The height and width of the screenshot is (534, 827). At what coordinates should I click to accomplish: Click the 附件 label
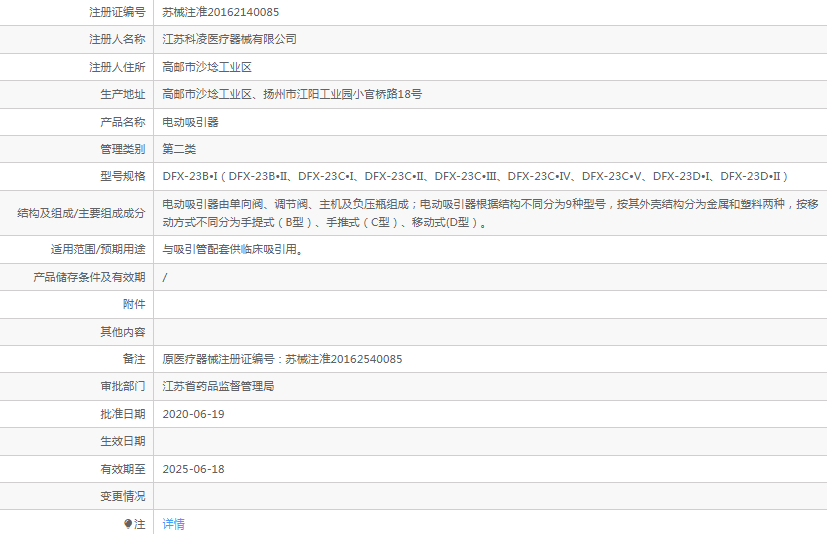click(x=134, y=304)
